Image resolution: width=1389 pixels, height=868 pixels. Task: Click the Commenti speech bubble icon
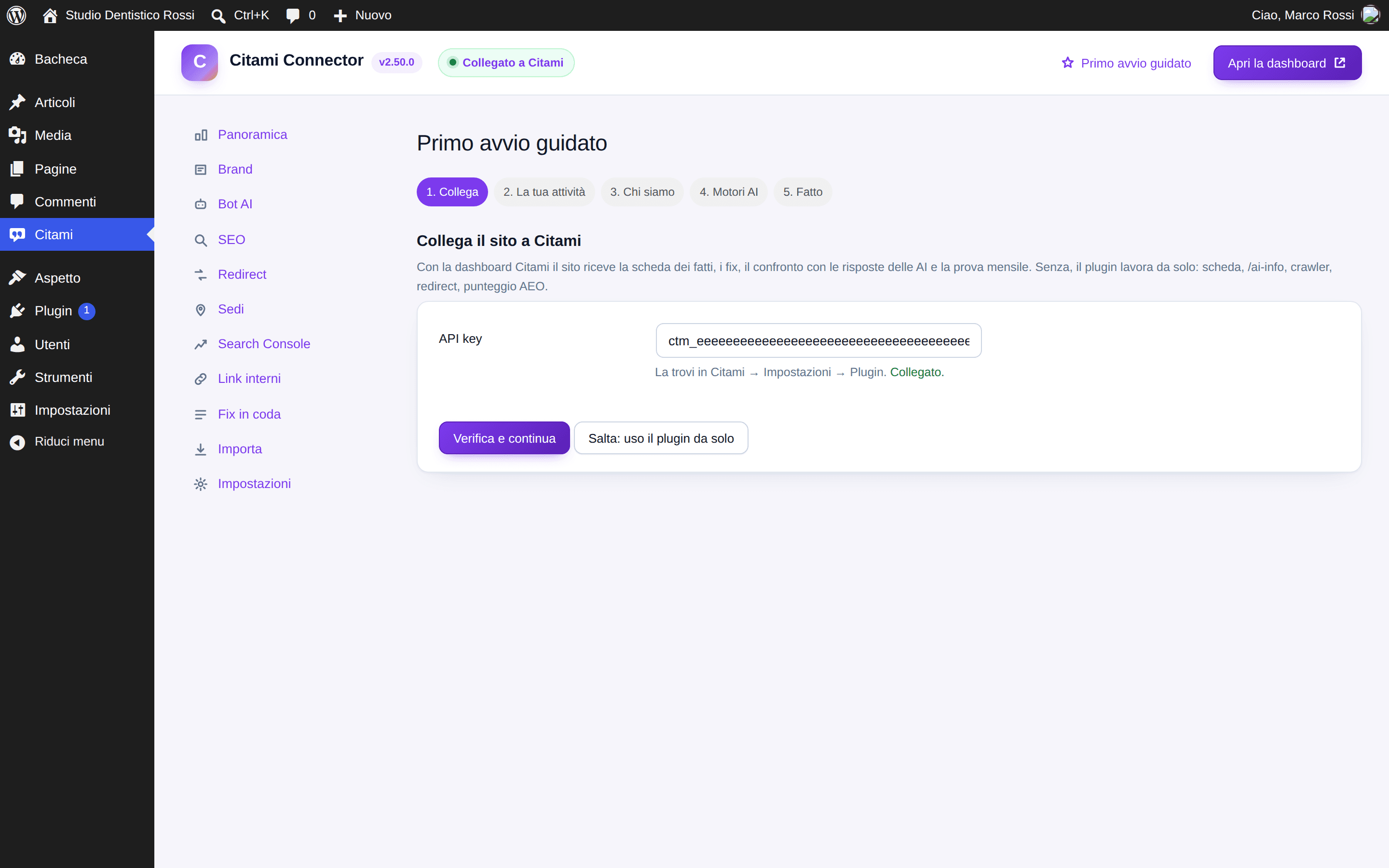pyautogui.click(x=17, y=202)
